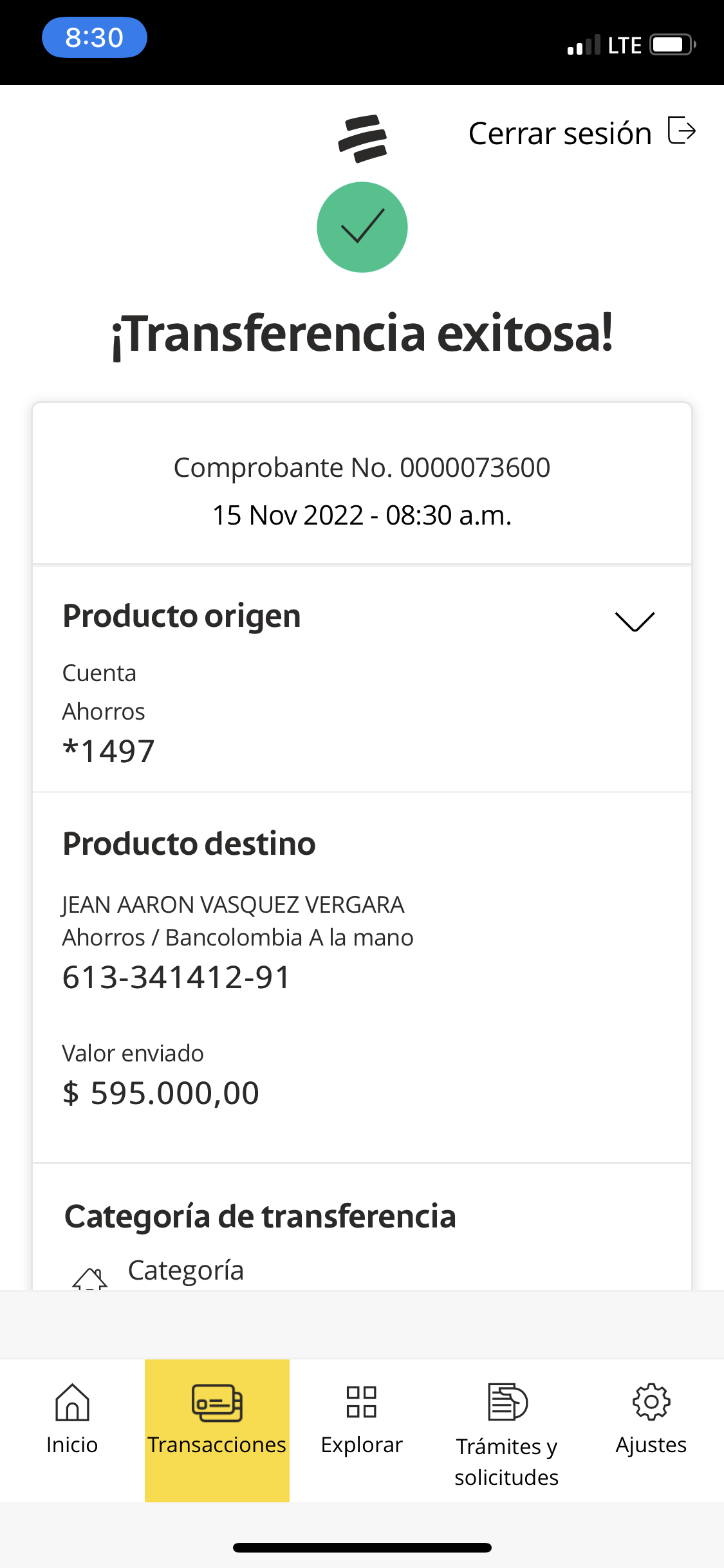Tap the Trámites y solicitudes document icon

(x=507, y=1402)
